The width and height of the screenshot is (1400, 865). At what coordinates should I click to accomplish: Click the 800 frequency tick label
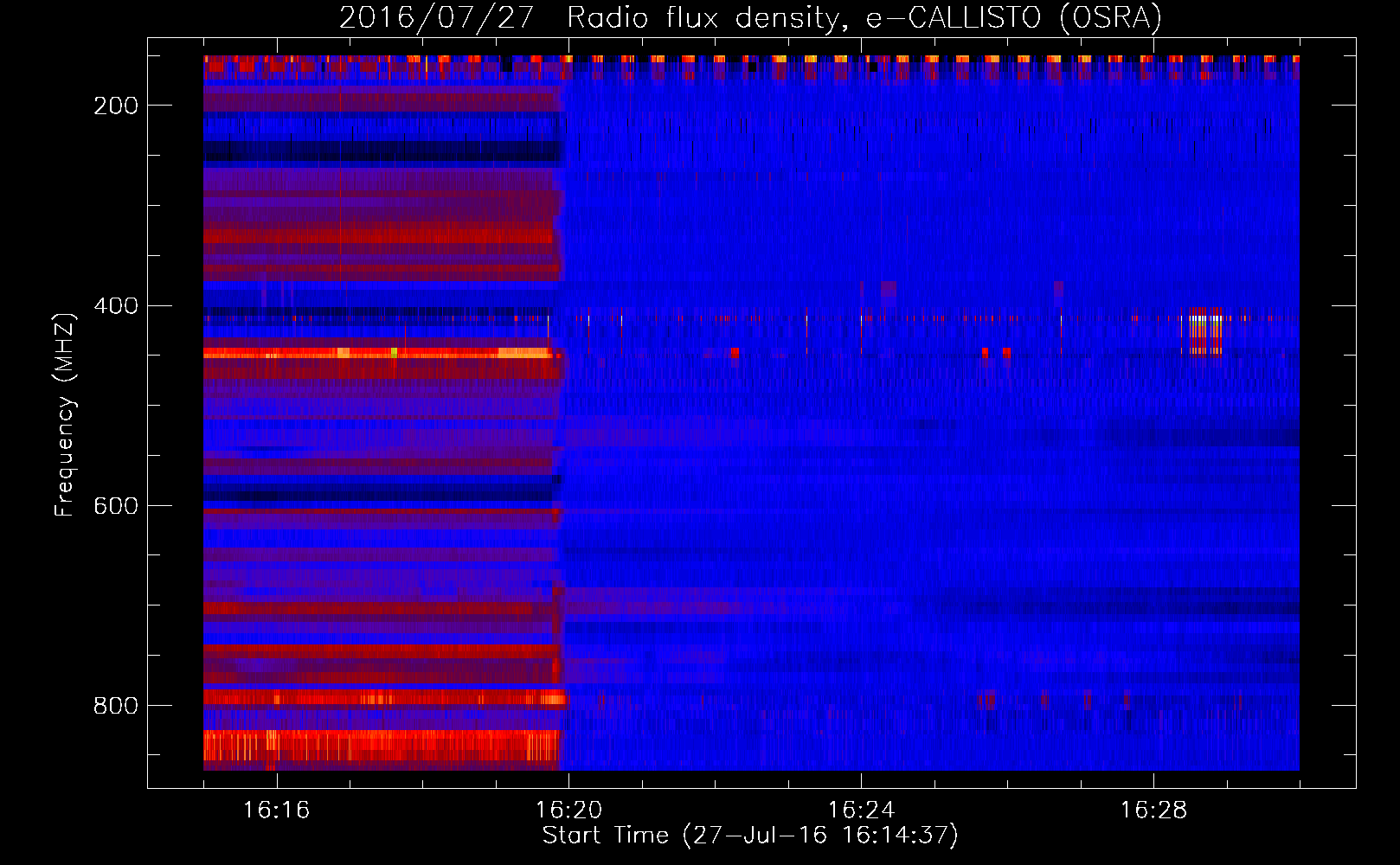116,706
